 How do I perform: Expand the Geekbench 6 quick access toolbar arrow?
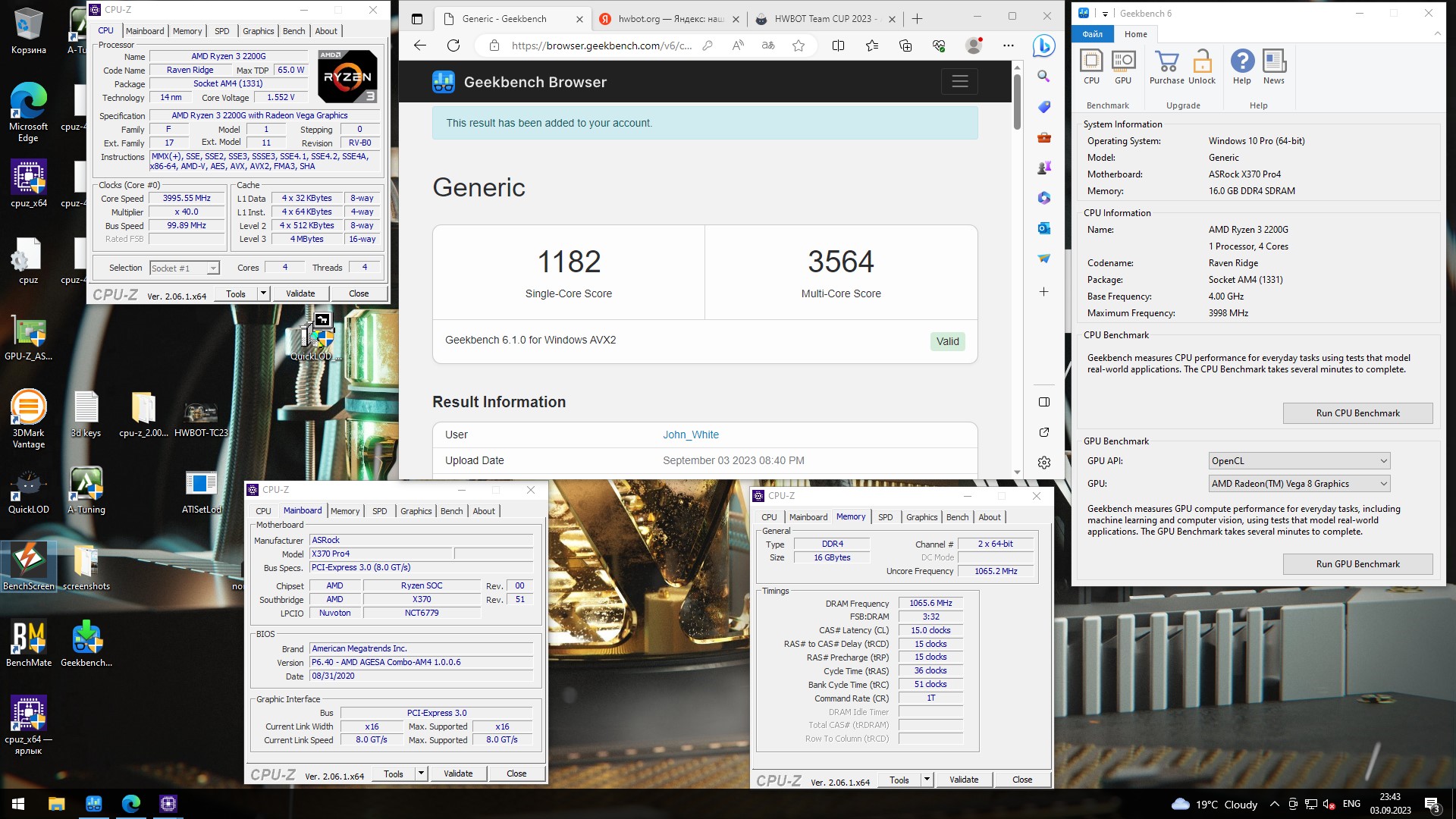1105,14
